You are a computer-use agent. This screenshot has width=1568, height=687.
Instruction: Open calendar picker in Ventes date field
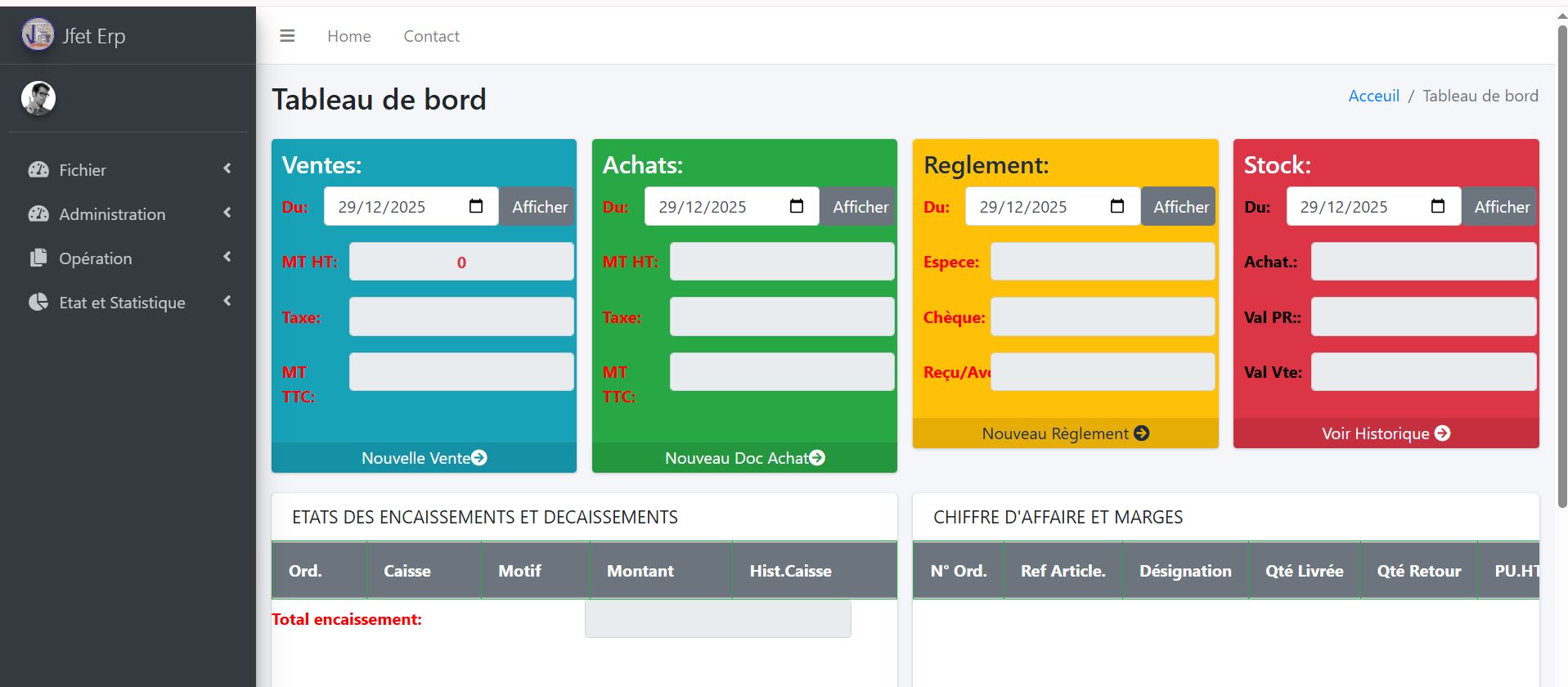coord(476,206)
